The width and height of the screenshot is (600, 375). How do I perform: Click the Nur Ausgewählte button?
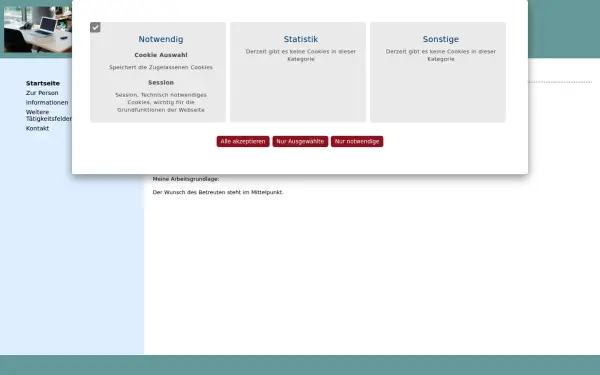(300, 141)
